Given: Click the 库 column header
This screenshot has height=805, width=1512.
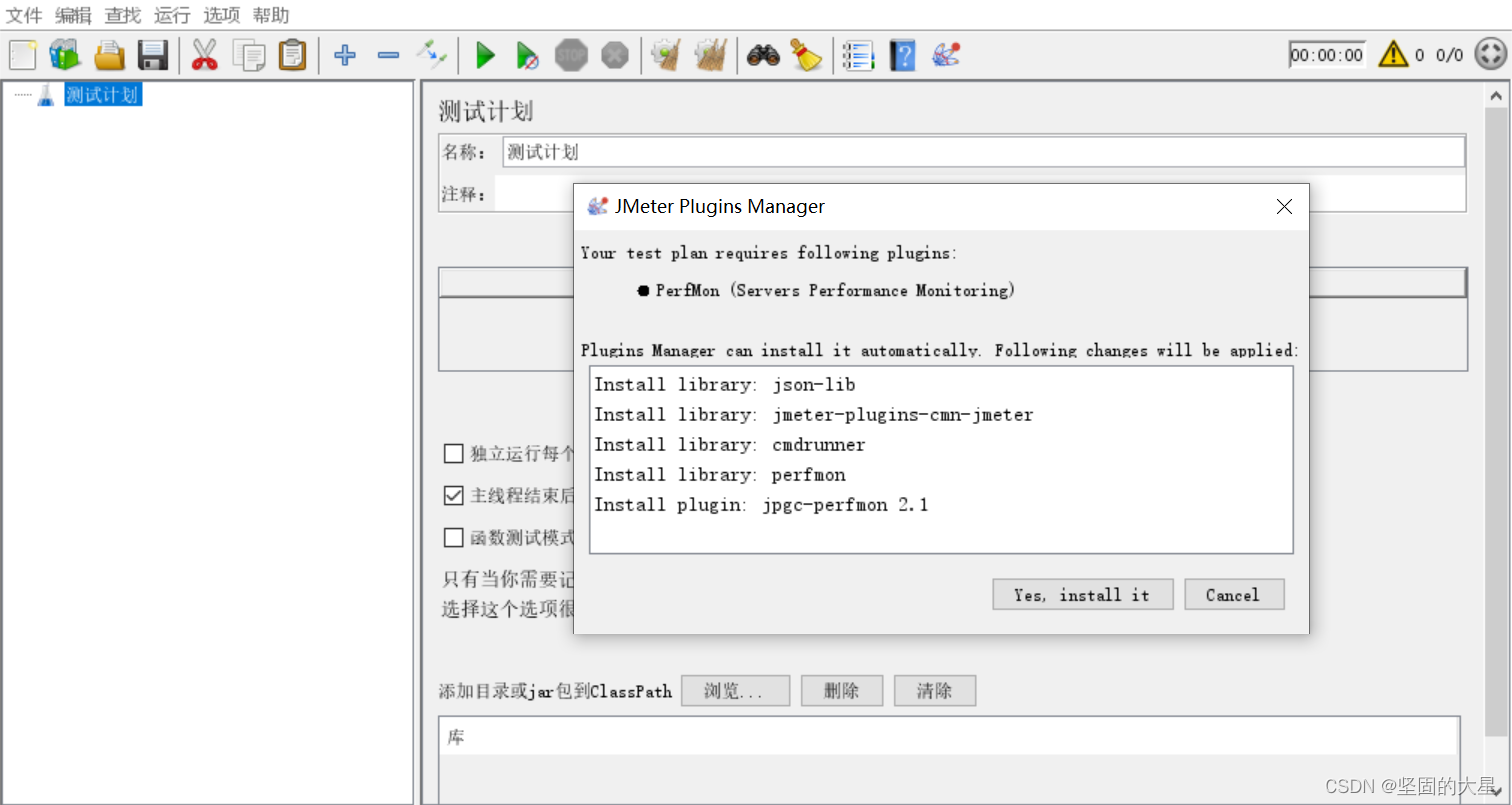Looking at the screenshot, I should pyautogui.click(x=949, y=738).
